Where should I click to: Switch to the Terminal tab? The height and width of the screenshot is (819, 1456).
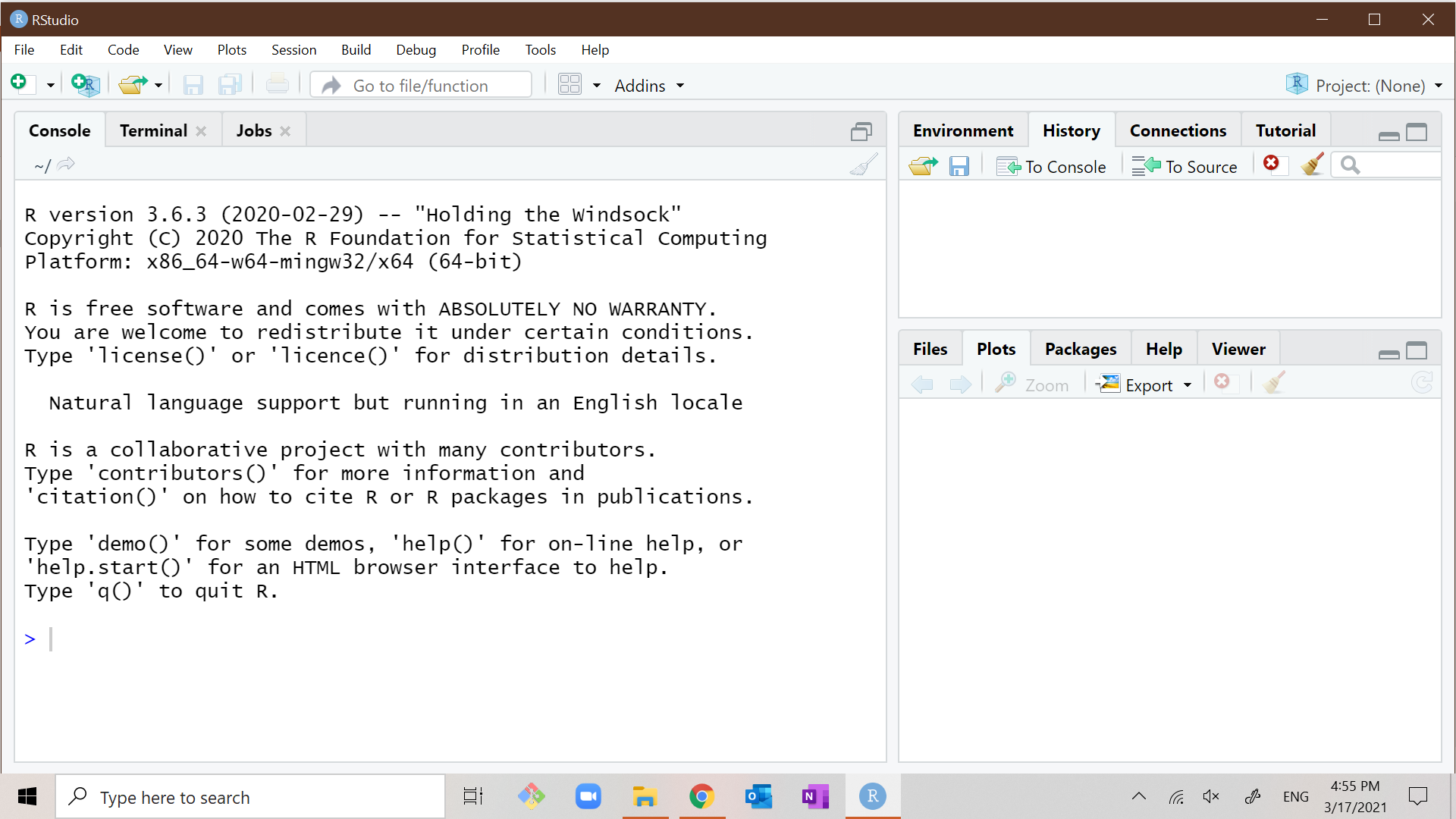[152, 130]
